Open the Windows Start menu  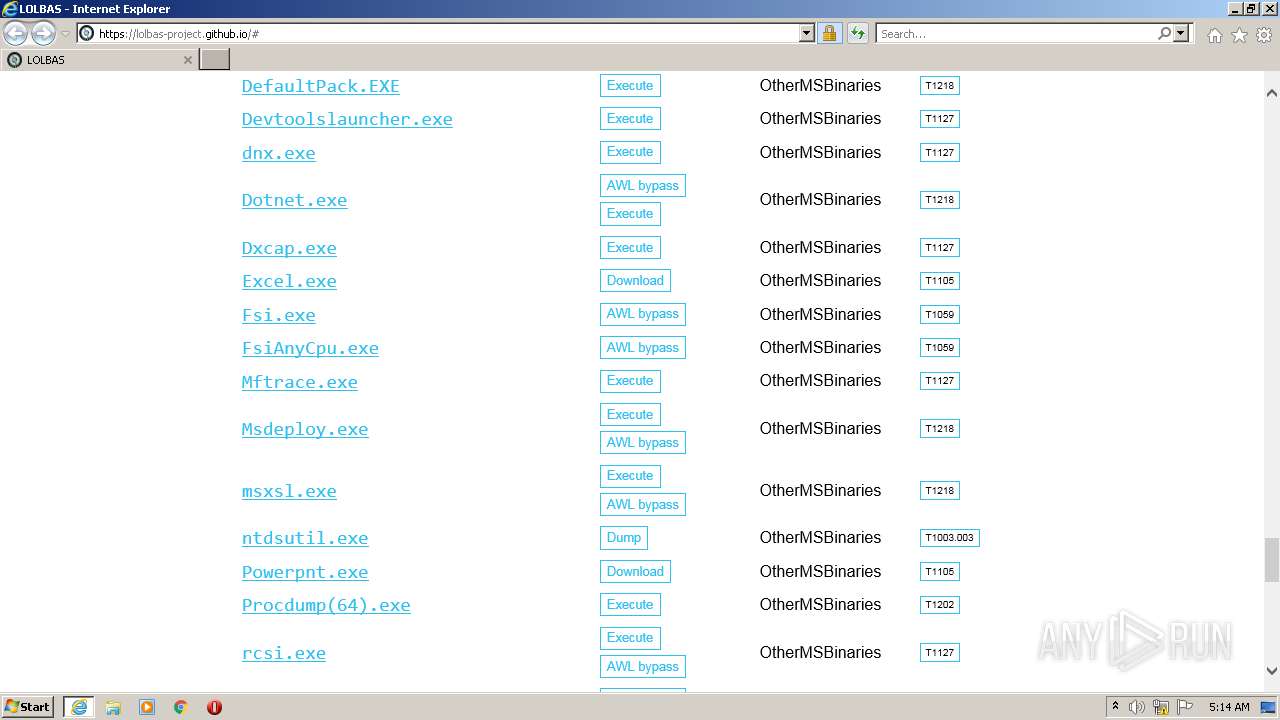pos(28,706)
